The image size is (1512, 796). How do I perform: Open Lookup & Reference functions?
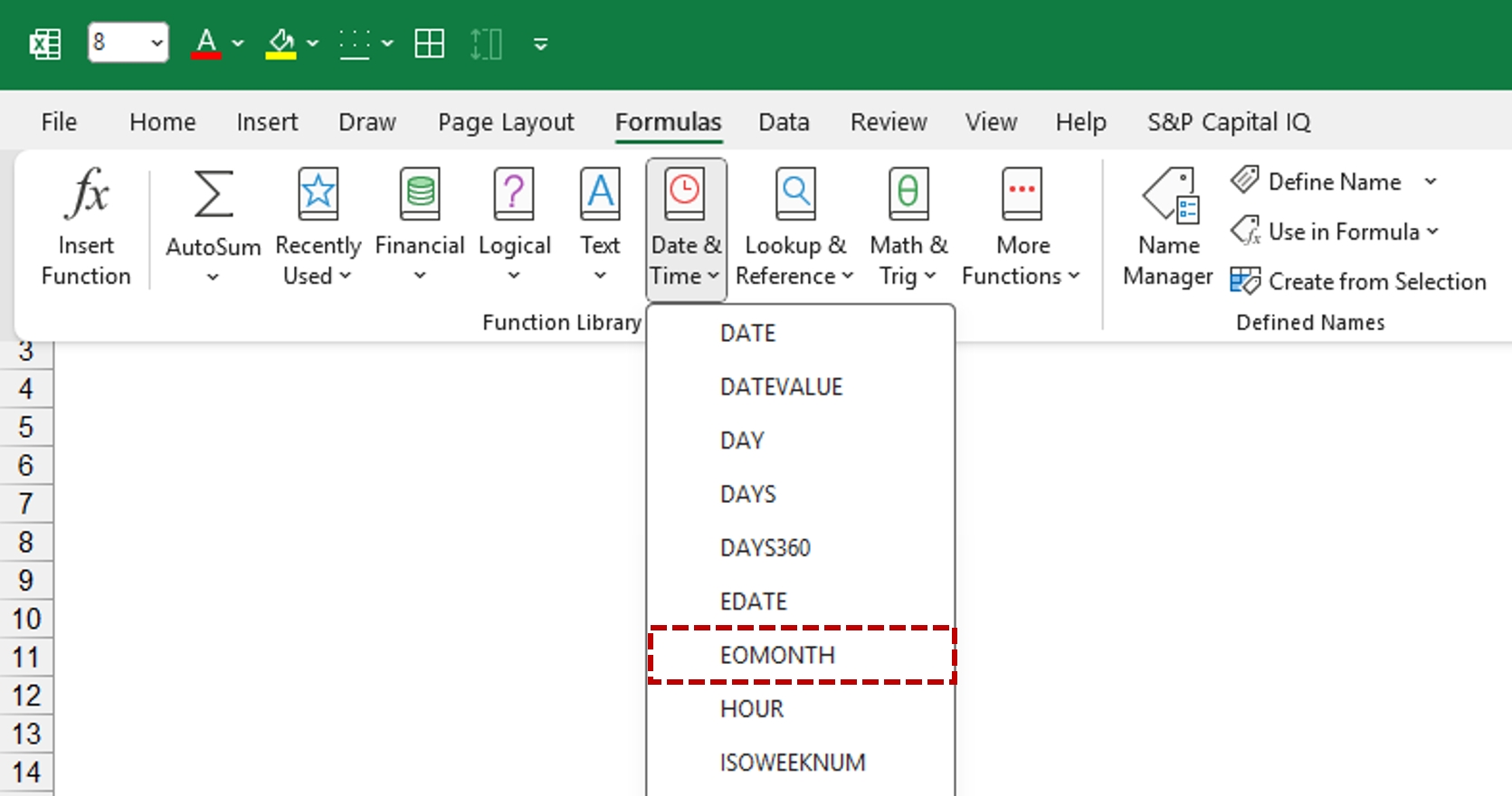pyautogui.click(x=795, y=226)
